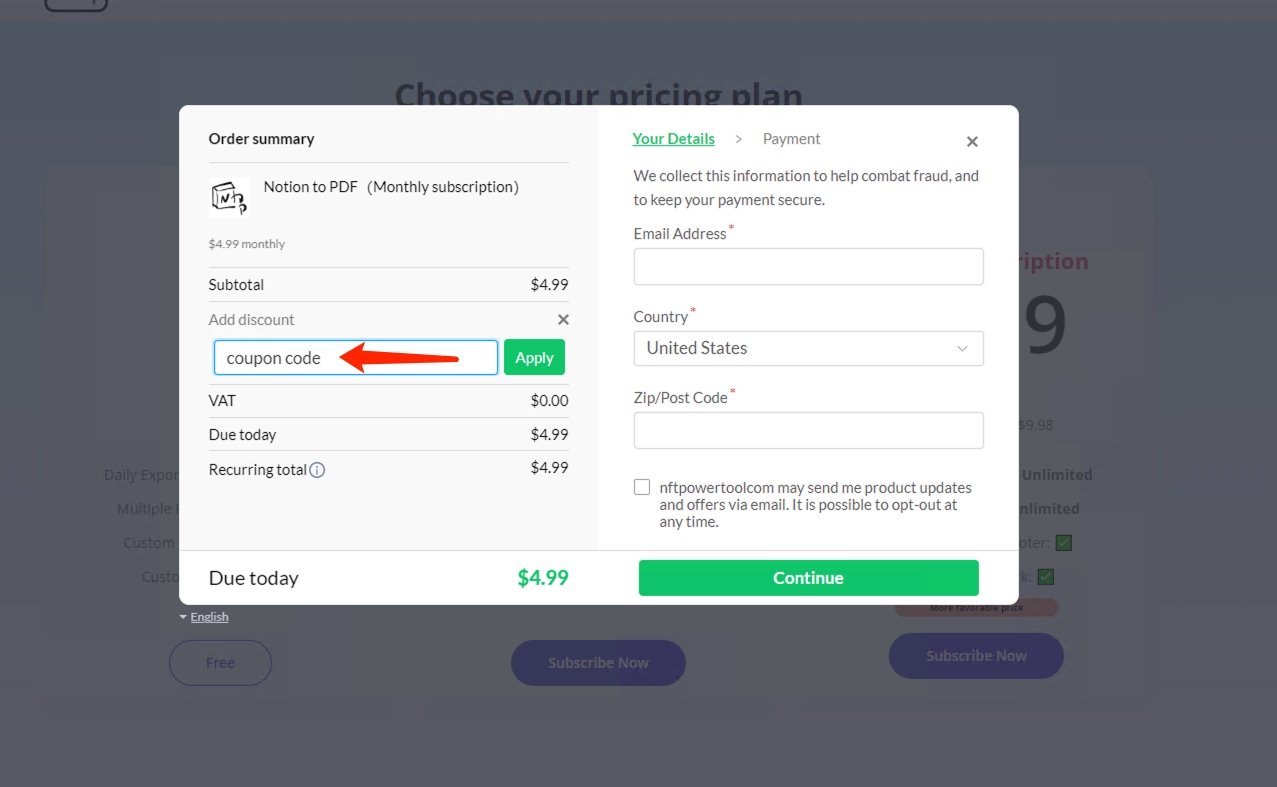Close the checkout modal with the X icon
1277x787 pixels.
(971, 141)
